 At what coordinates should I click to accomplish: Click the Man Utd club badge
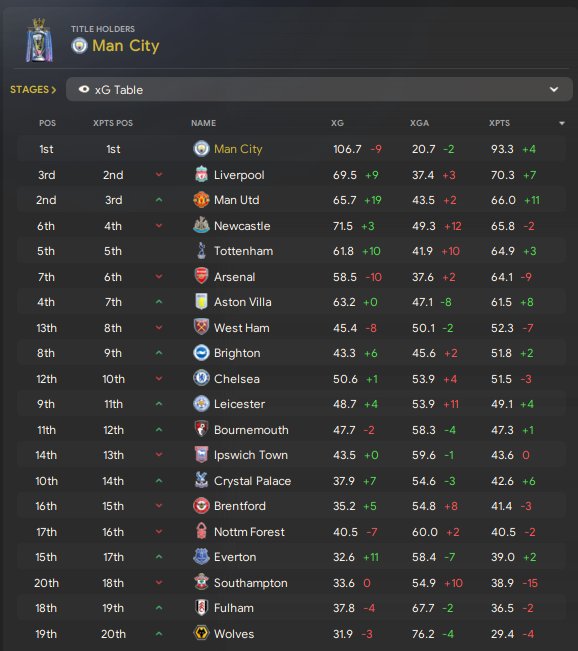pyautogui.click(x=201, y=200)
